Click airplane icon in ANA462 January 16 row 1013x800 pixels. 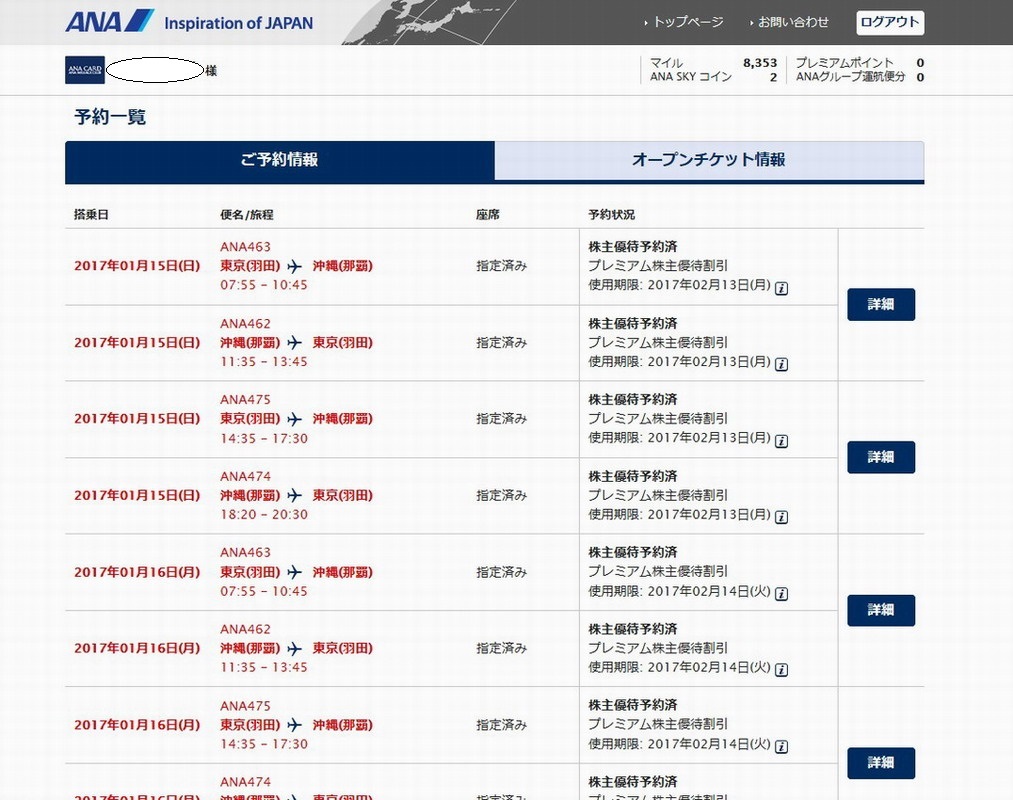[x=295, y=648]
